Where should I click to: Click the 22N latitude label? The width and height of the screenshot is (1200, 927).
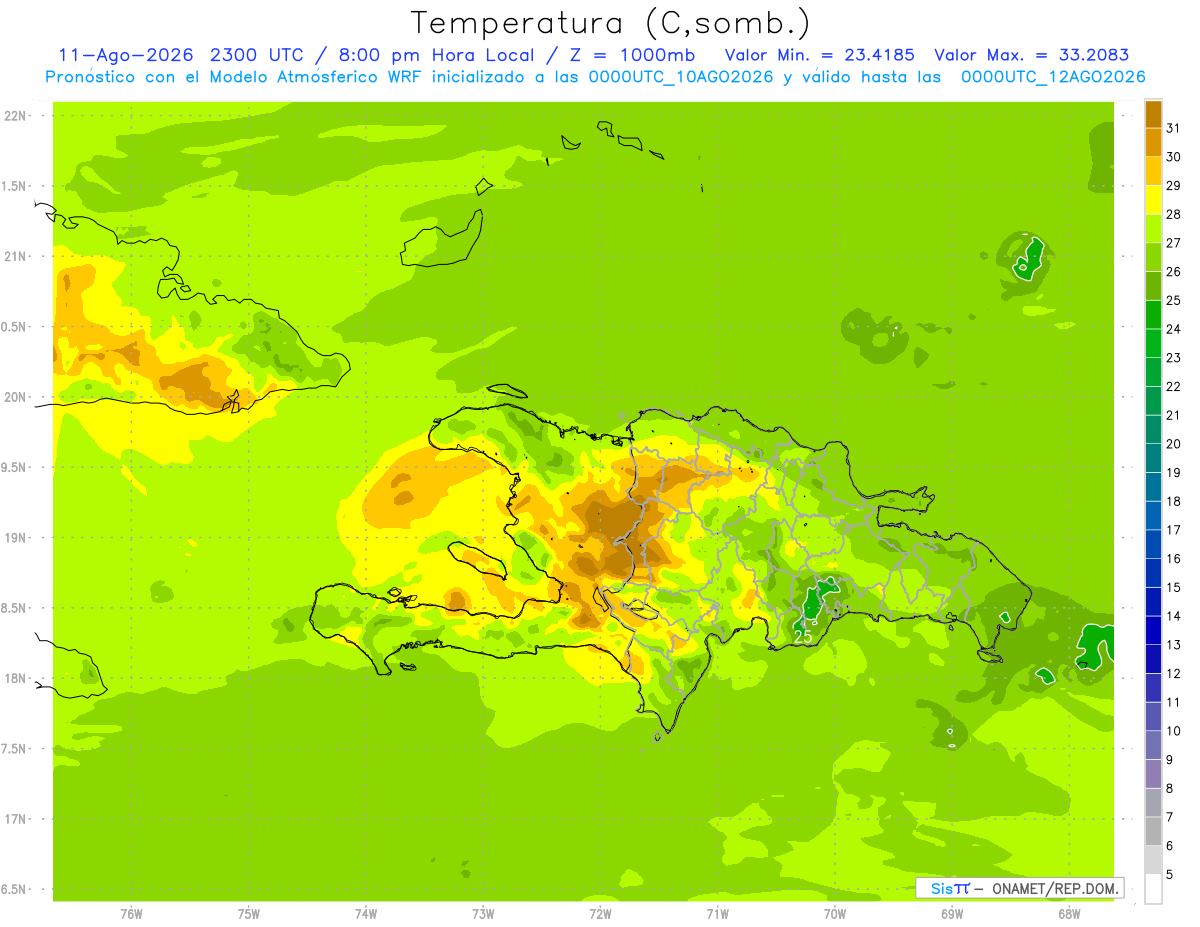[x=15, y=116]
